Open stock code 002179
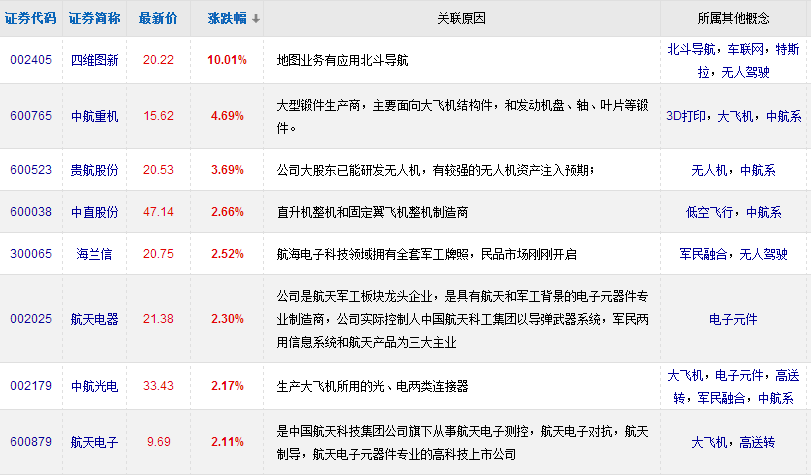Image resolution: width=811 pixels, height=475 pixels. point(31,386)
